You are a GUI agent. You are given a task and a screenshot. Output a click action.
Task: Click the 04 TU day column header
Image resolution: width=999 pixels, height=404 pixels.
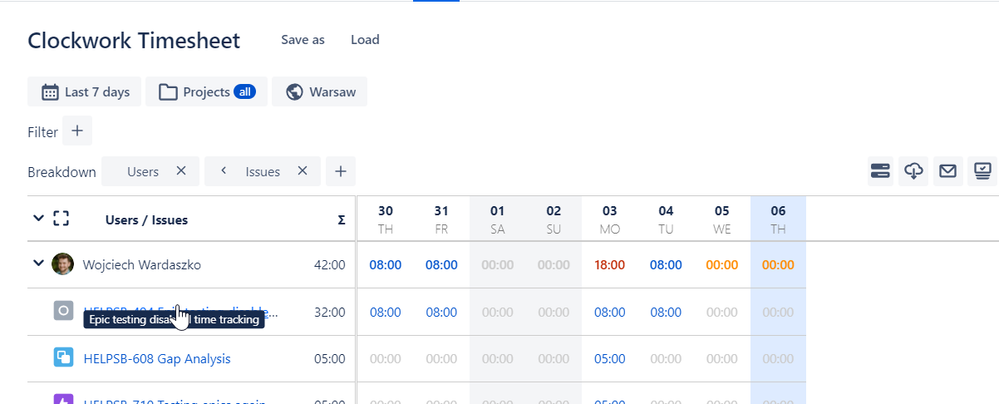[x=666, y=219]
